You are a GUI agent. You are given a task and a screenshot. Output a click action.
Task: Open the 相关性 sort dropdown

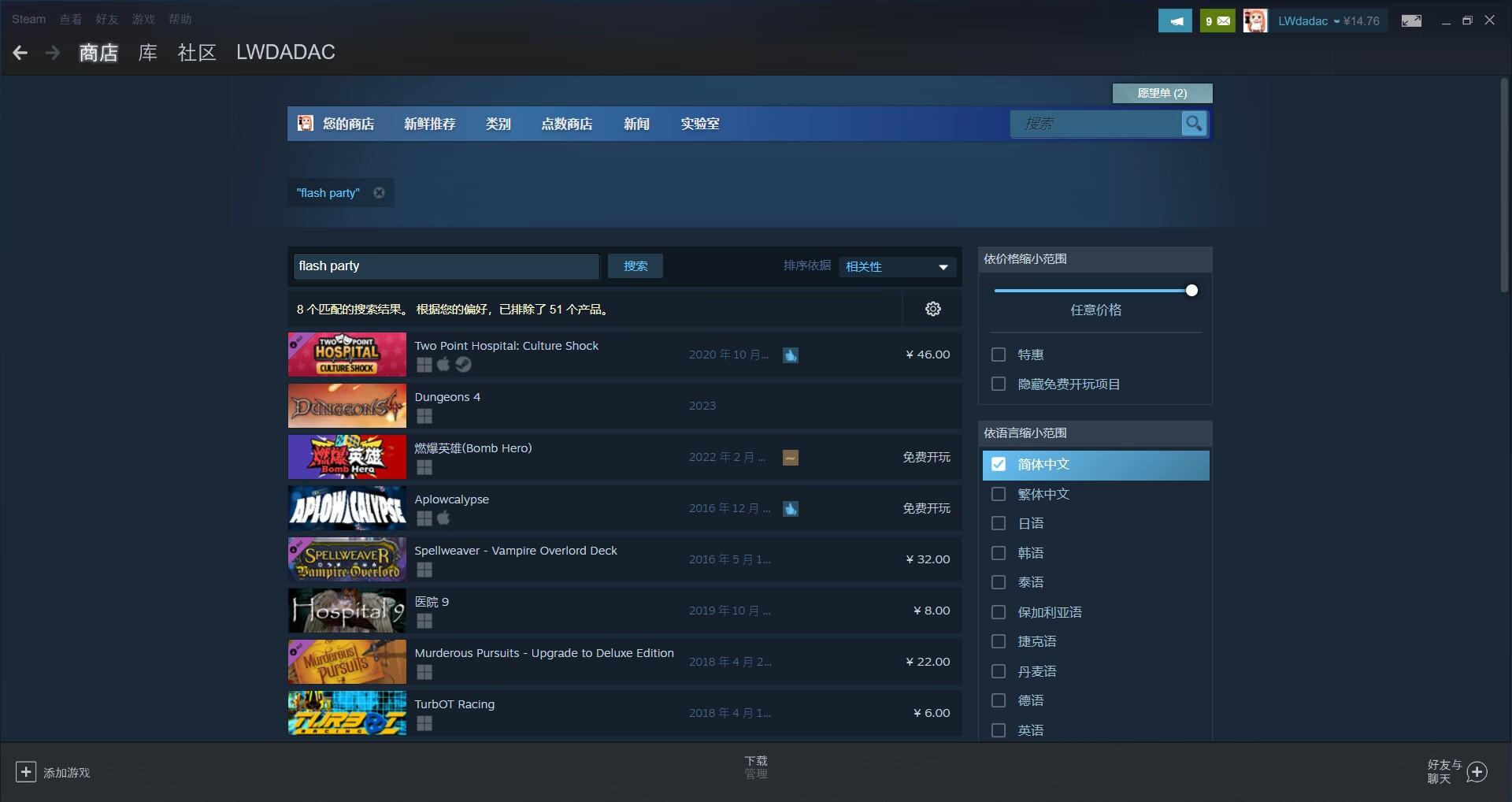tap(897, 267)
